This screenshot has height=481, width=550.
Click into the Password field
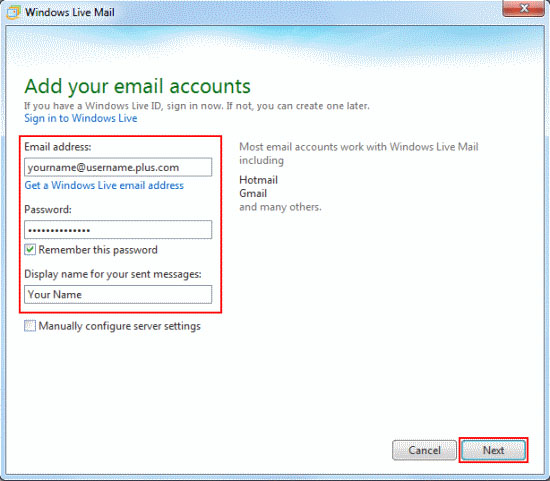118,230
